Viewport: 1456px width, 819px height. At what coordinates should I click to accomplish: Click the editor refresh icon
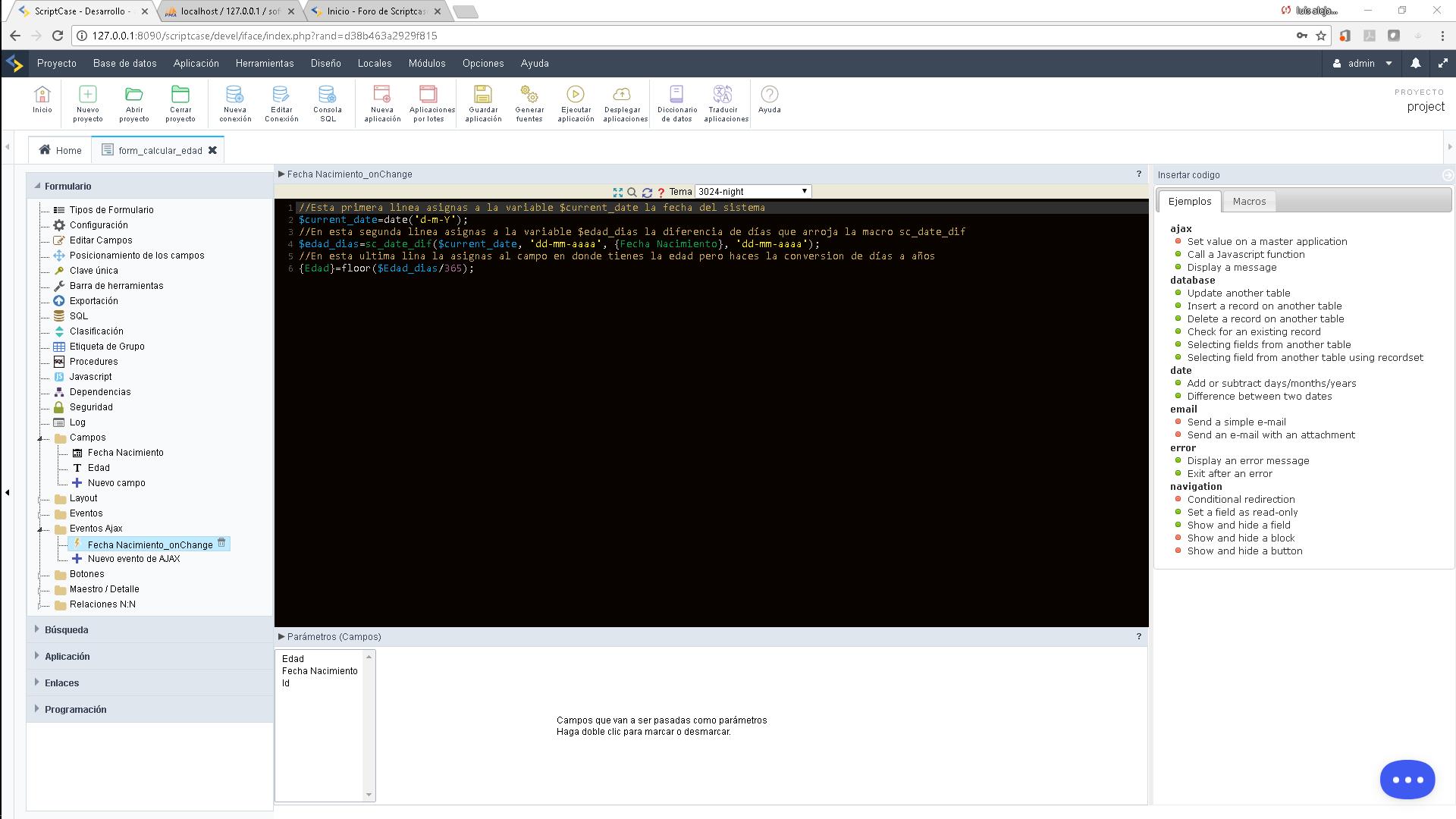click(x=647, y=193)
